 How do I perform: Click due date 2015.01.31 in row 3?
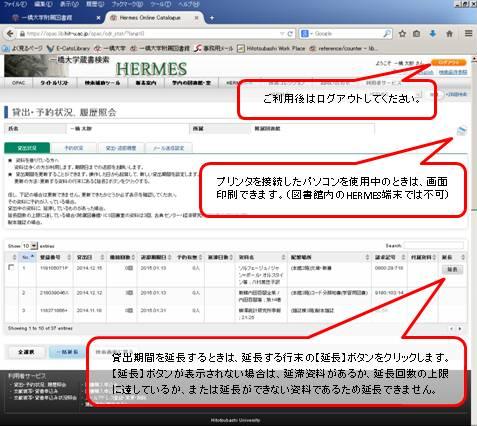[153, 310]
